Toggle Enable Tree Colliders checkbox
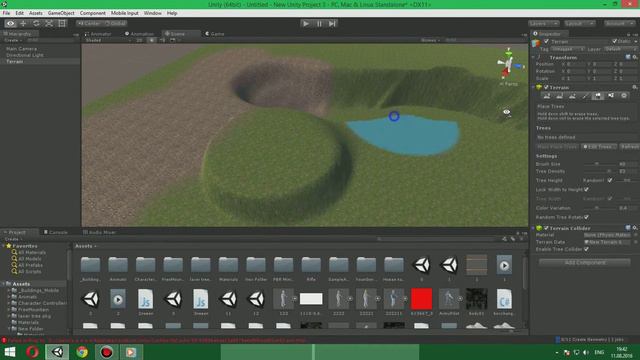640x360 pixels. point(587,249)
